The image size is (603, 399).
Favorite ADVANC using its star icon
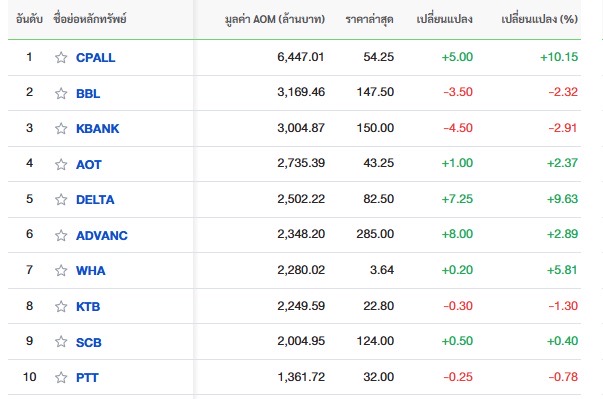coord(61,235)
